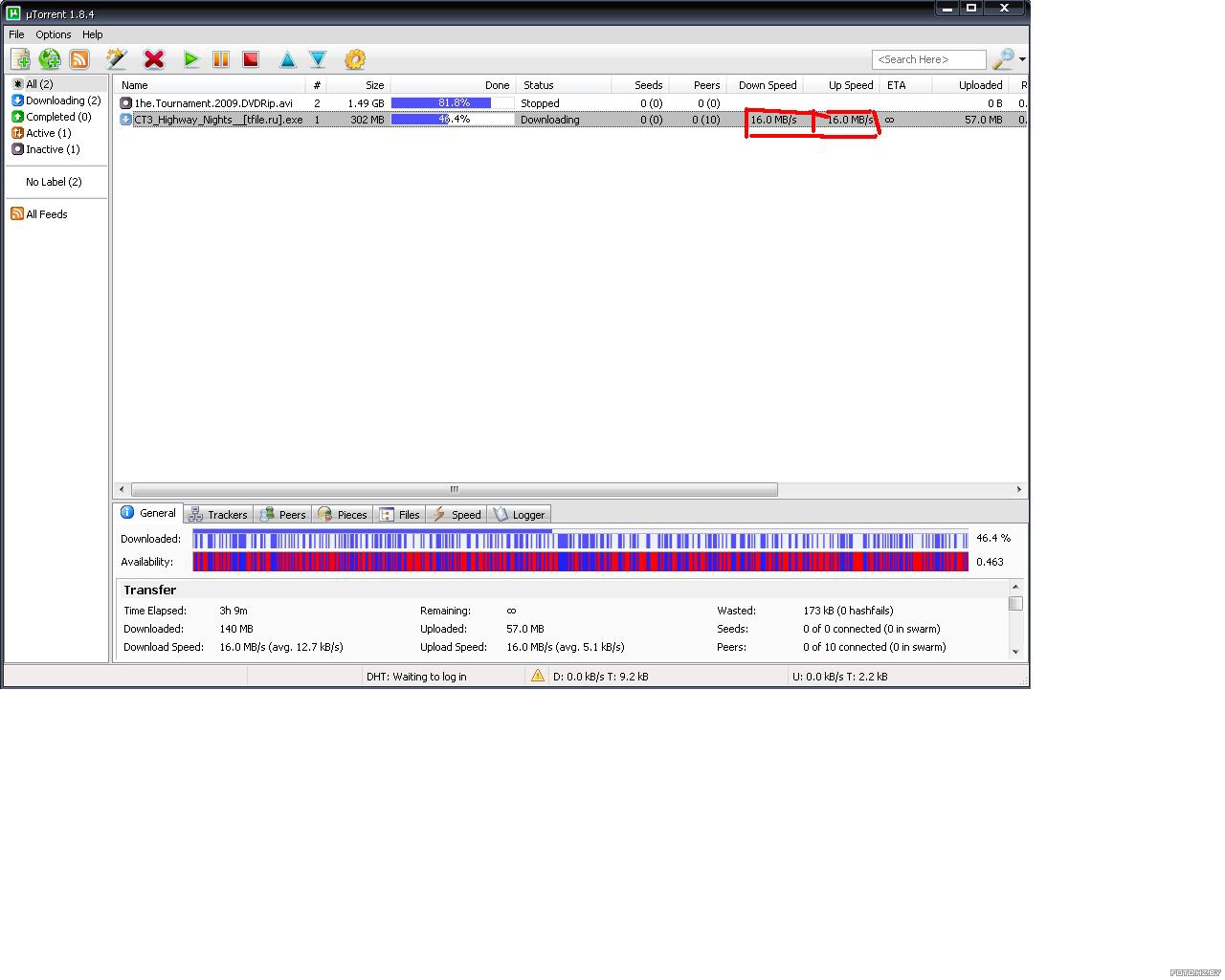Maximize the µTorrent window
1225x980 pixels.
[971, 9]
